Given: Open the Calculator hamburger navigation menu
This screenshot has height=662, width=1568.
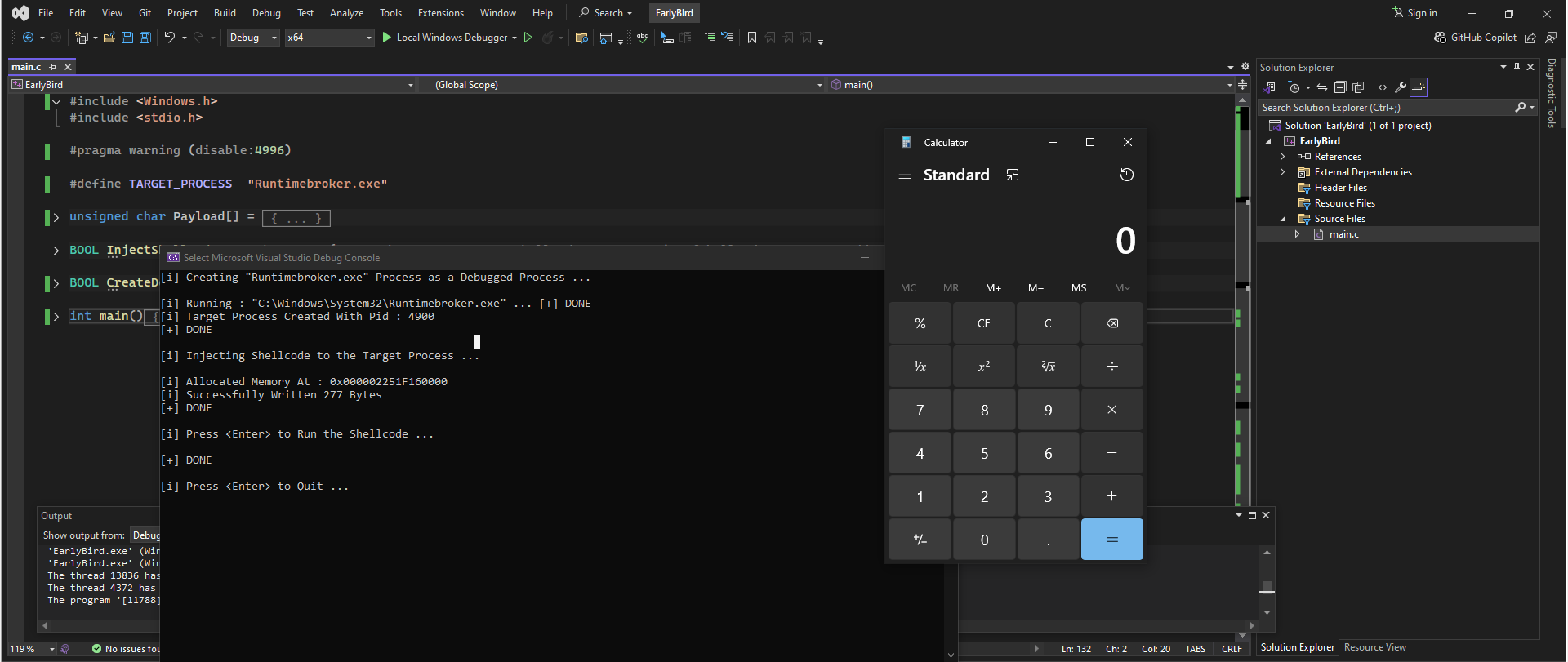Looking at the screenshot, I should (x=905, y=175).
